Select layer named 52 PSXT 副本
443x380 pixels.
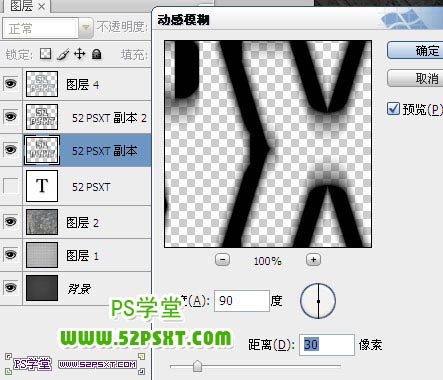point(105,151)
